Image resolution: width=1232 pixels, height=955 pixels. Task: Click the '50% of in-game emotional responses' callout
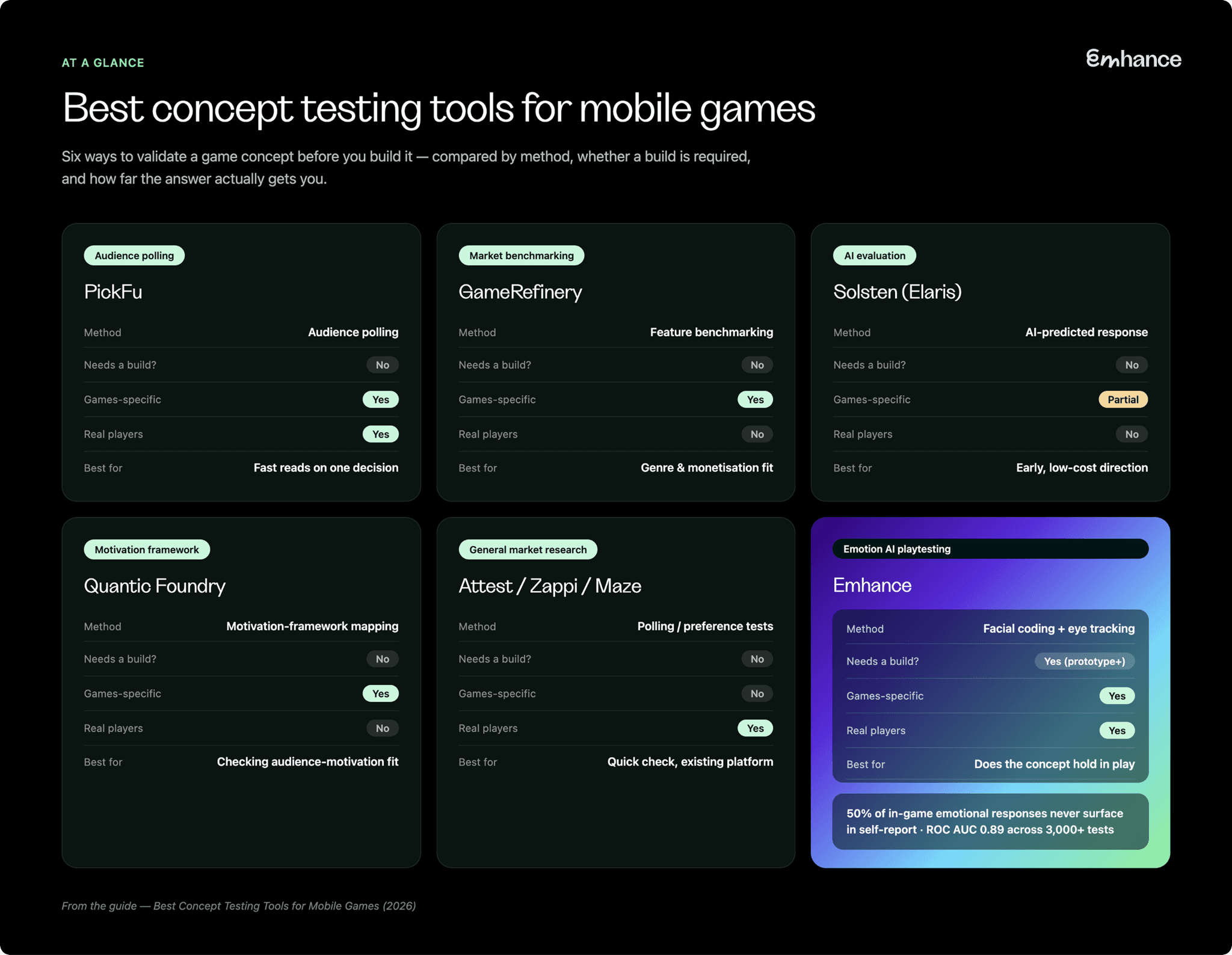pos(990,821)
